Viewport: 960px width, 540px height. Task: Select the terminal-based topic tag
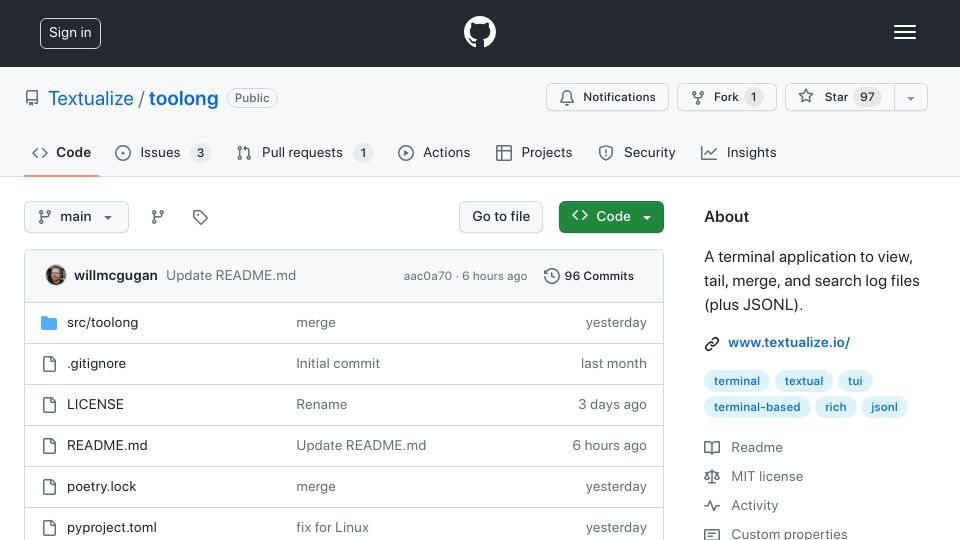coord(757,407)
